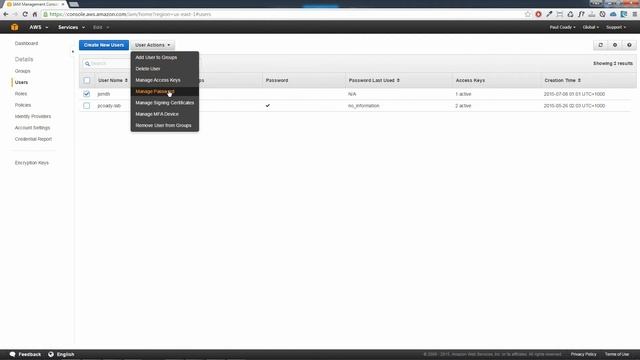The height and width of the screenshot is (360, 640).
Task: Open the Global region dropdown
Action: coord(591,27)
